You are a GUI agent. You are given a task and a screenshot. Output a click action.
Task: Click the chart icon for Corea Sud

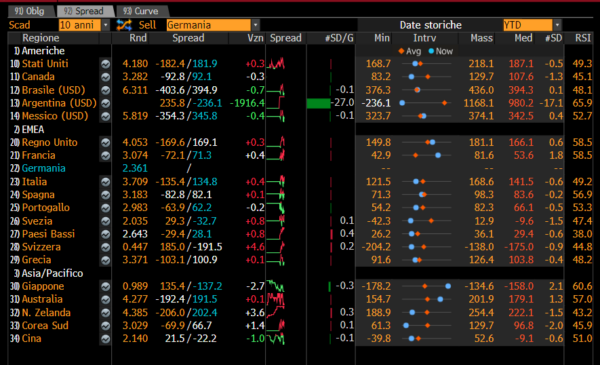tap(105, 326)
